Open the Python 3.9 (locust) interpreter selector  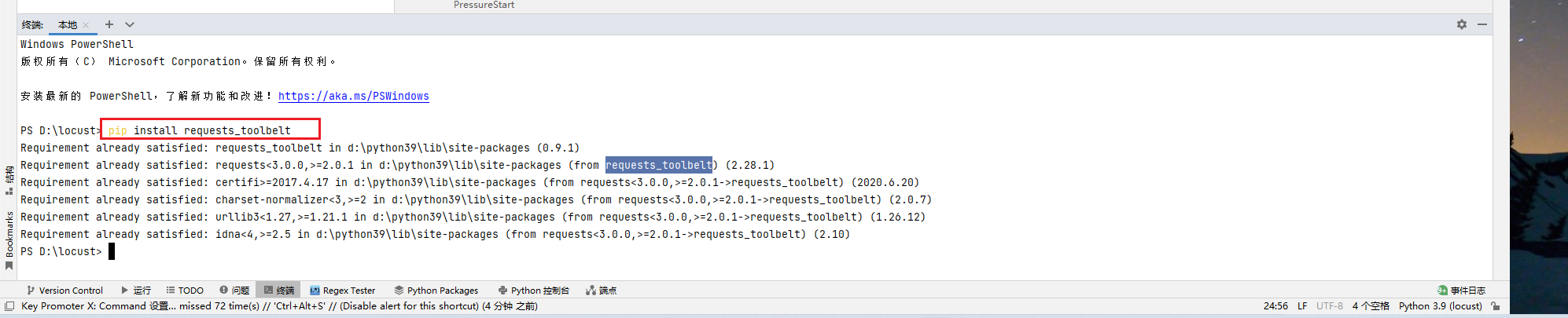click(x=1441, y=306)
